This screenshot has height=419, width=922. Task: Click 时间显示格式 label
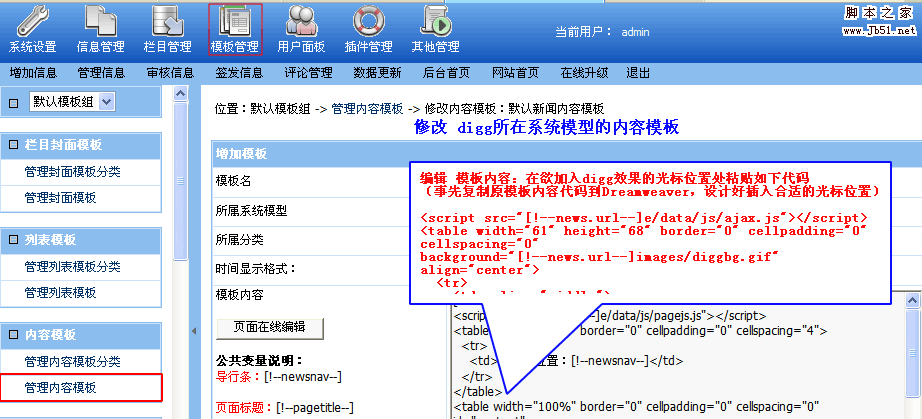[256, 269]
